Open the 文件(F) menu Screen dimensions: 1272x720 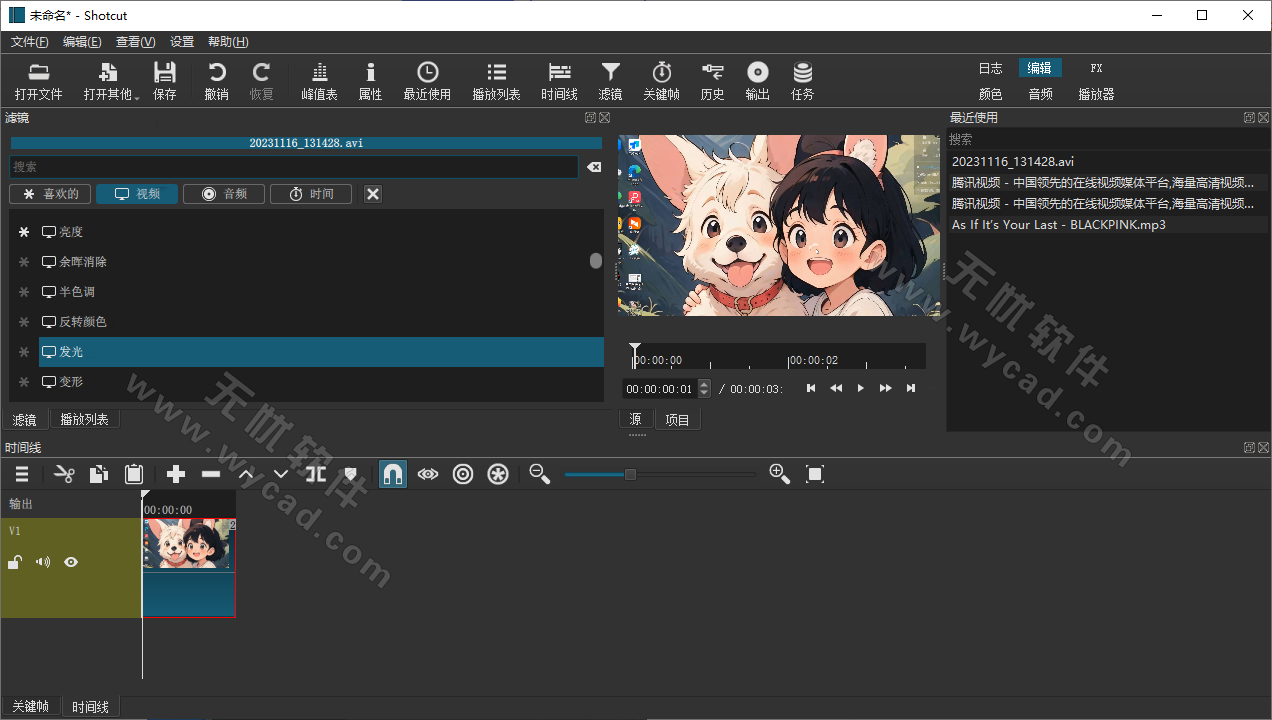pyautogui.click(x=29, y=42)
